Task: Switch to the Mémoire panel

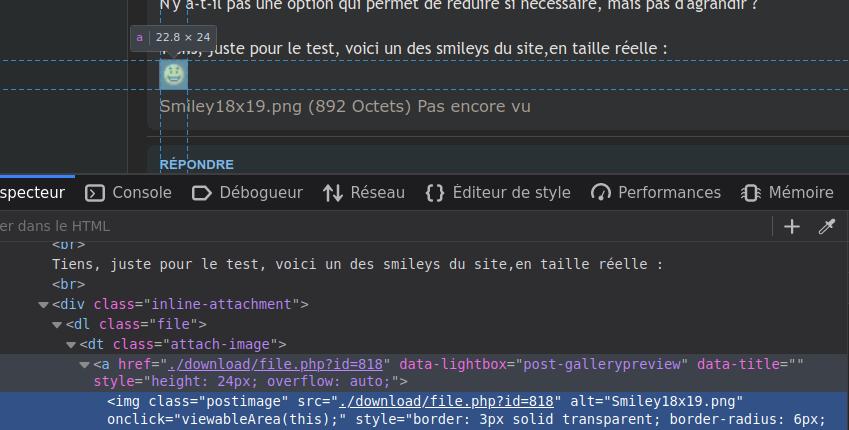Action: coord(787,192)
